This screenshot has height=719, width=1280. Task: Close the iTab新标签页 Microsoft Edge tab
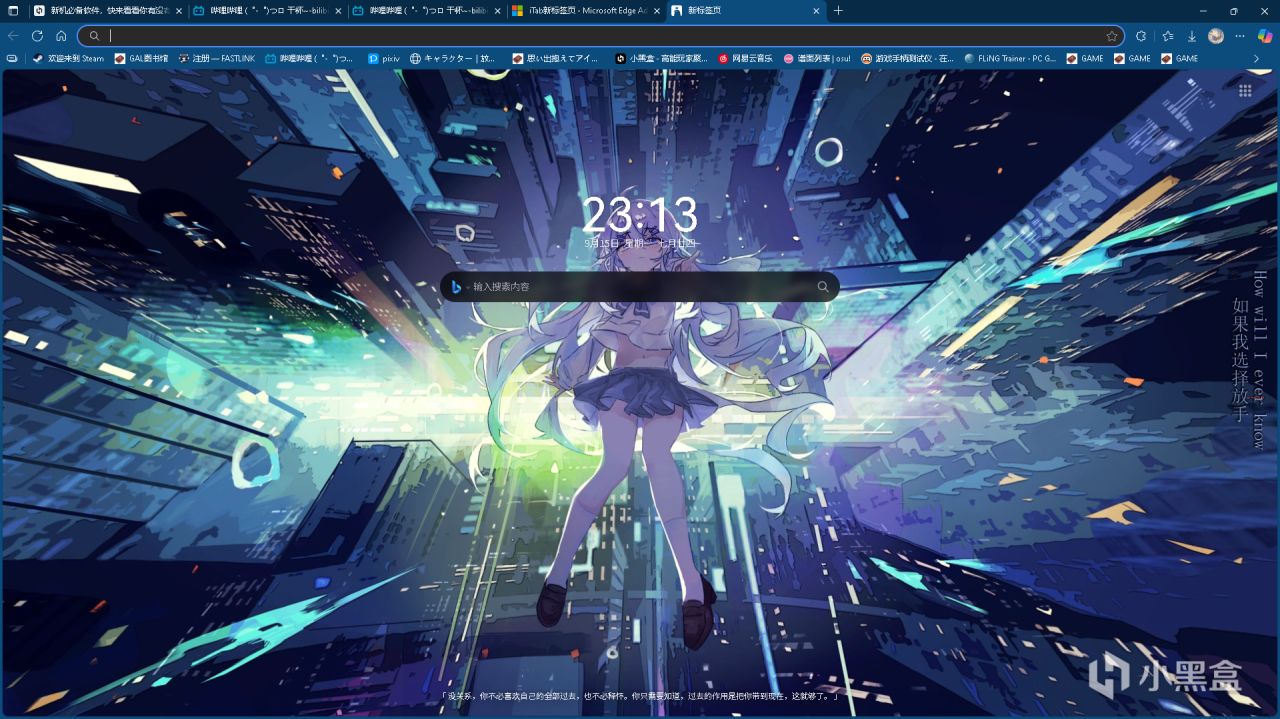click(656, 11)
